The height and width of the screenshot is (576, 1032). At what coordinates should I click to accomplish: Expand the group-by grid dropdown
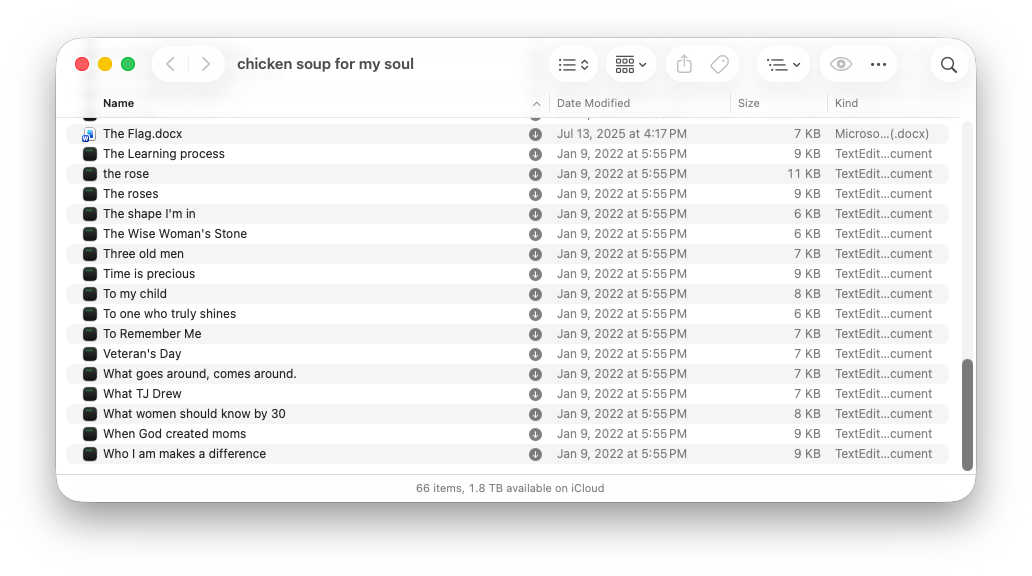click(x=631, y=65)
